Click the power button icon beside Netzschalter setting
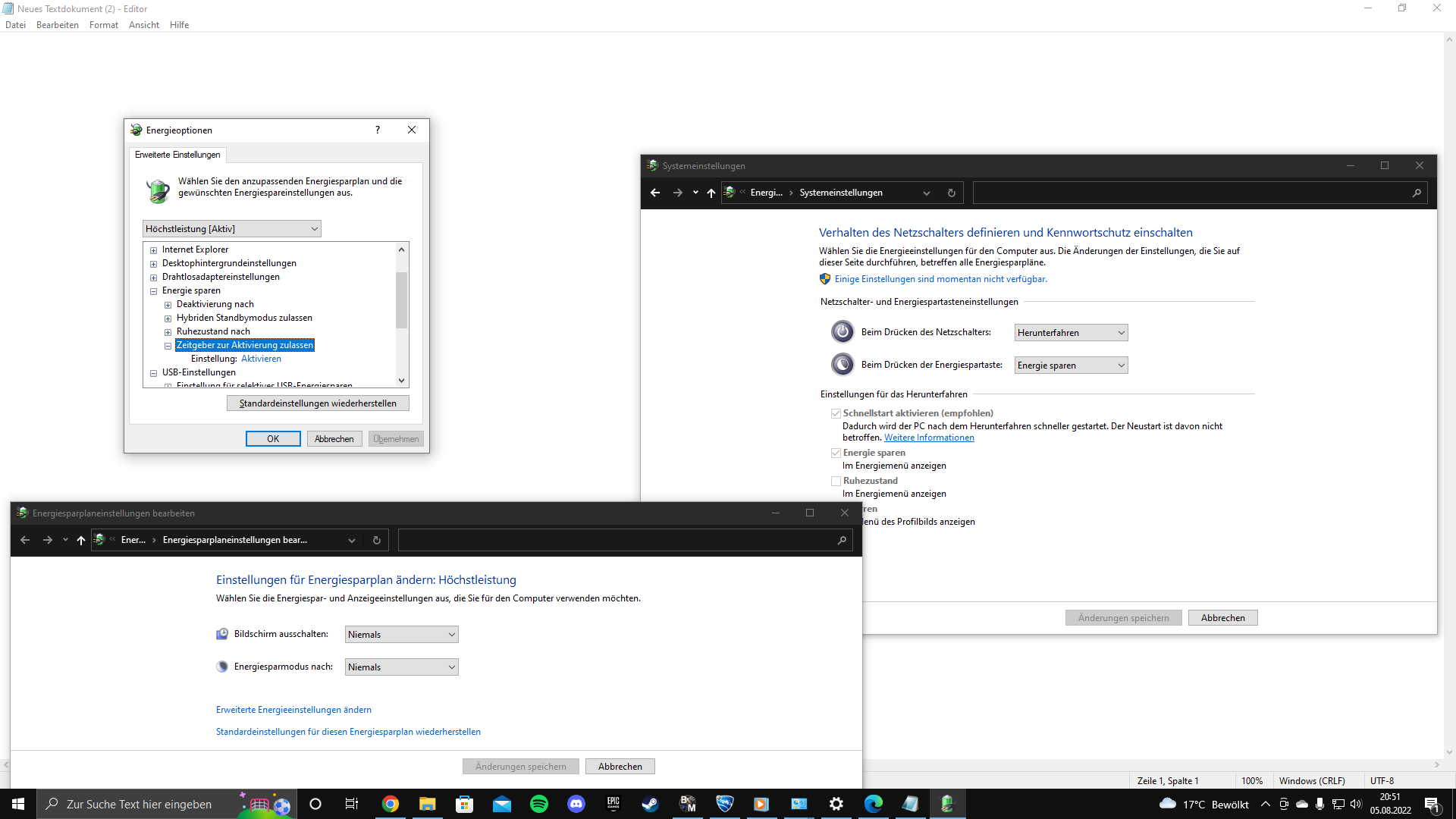The image size is (1456, 819). pyautogui.click(x=843, y=331)
